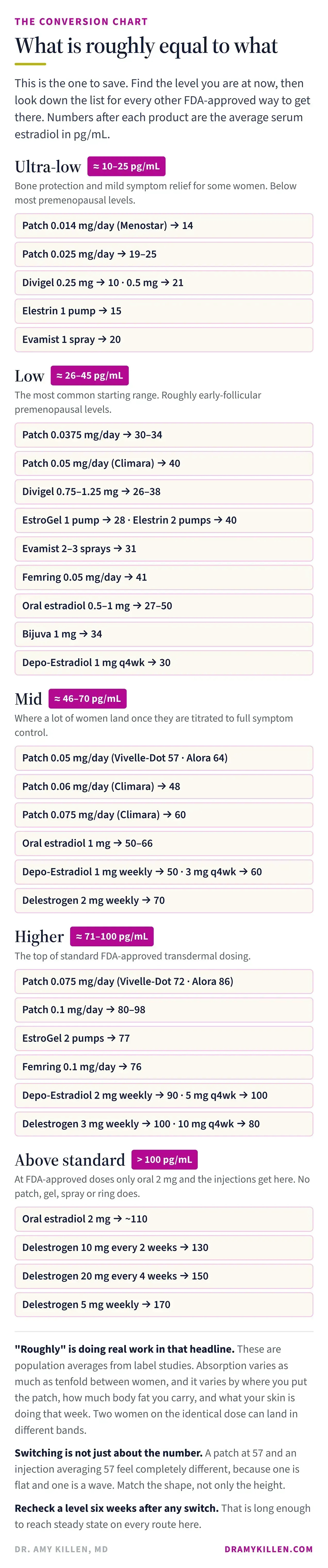Click the Oral estradiol 2 mg row
The image size is (328, 1568).
164,1219
